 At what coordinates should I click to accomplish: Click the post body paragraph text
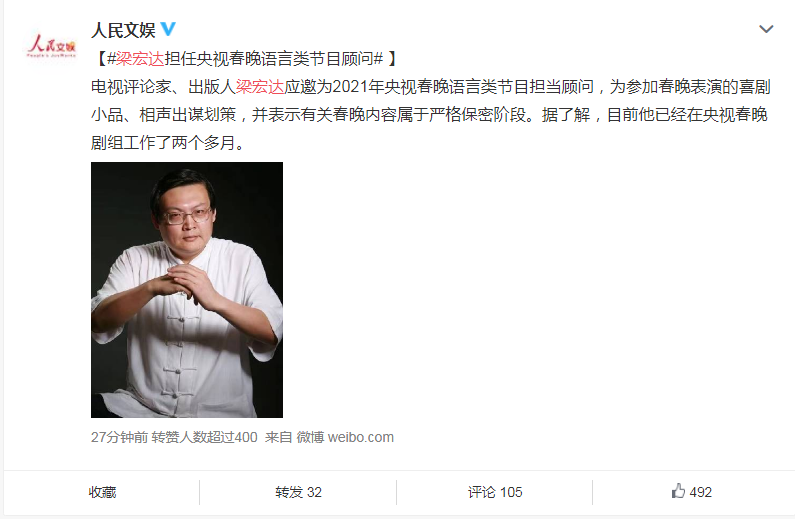[431, 115]
